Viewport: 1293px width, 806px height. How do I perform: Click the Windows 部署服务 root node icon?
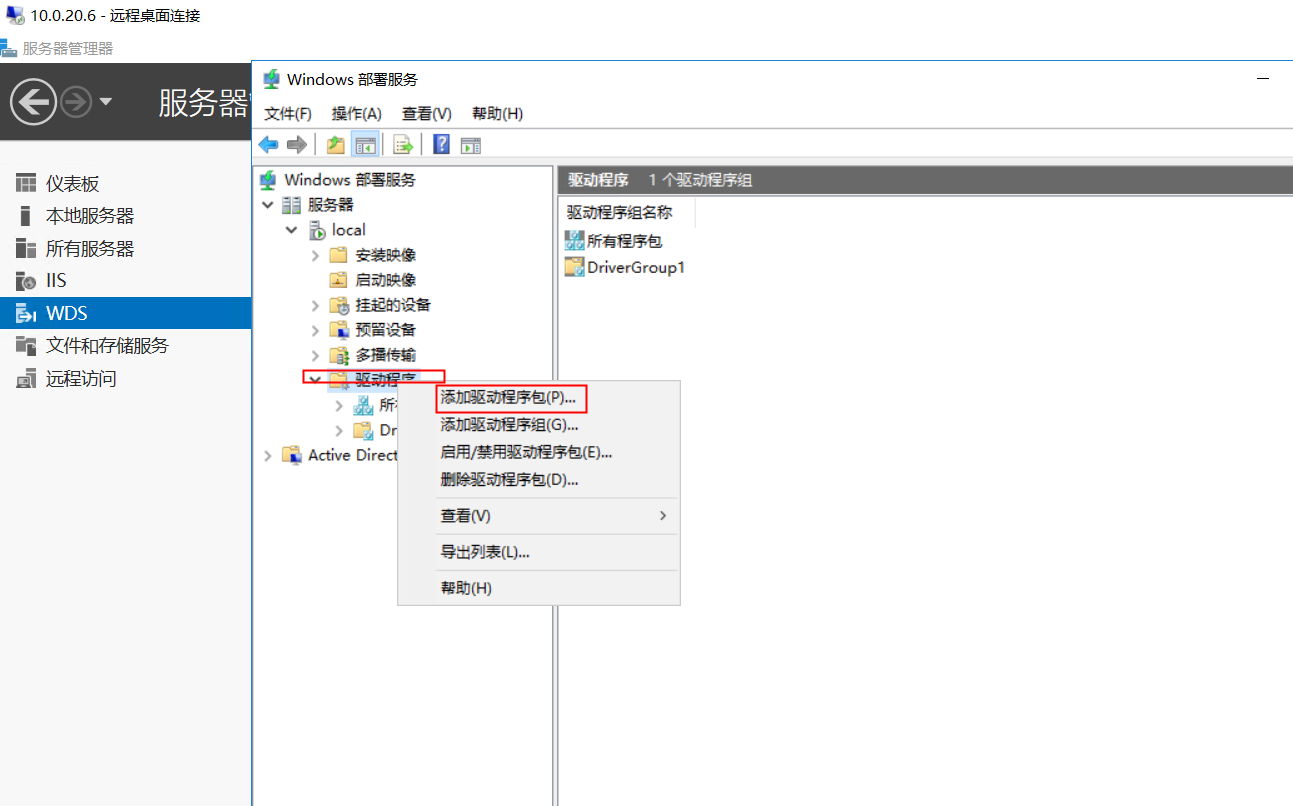[268, 180]
